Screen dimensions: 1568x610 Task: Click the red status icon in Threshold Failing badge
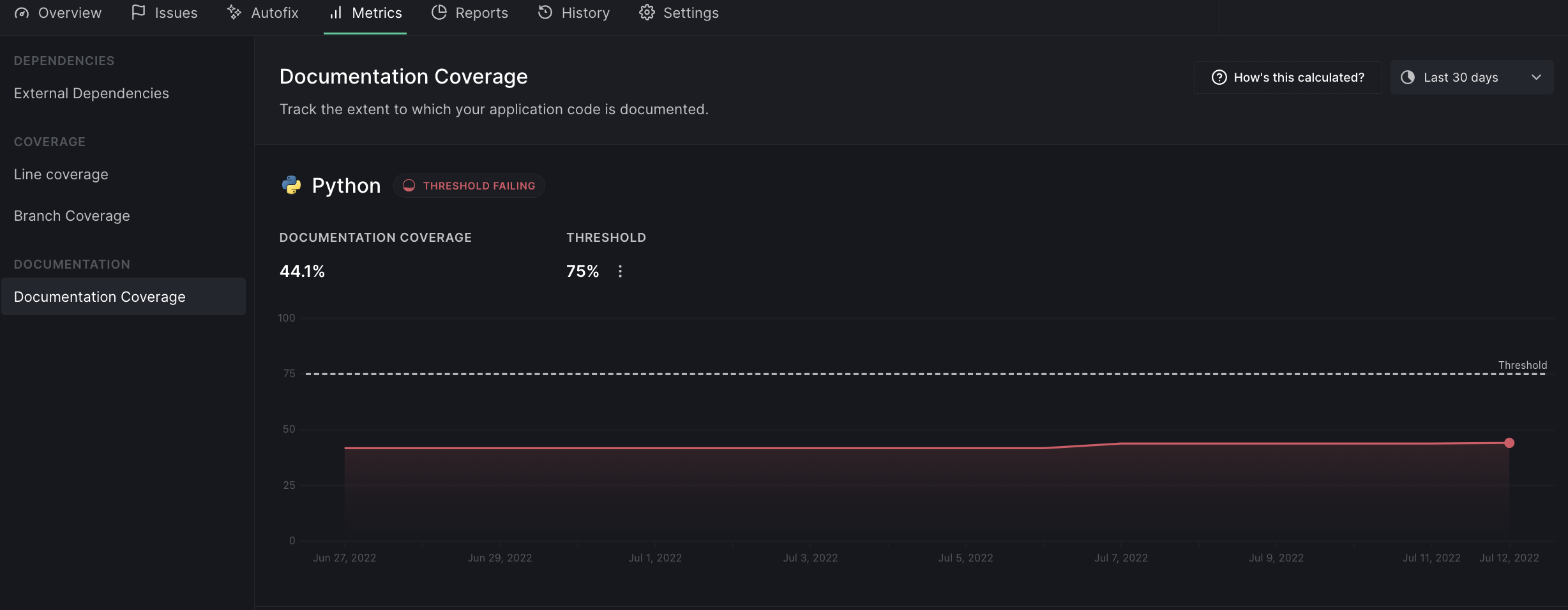tap(409, 186)
